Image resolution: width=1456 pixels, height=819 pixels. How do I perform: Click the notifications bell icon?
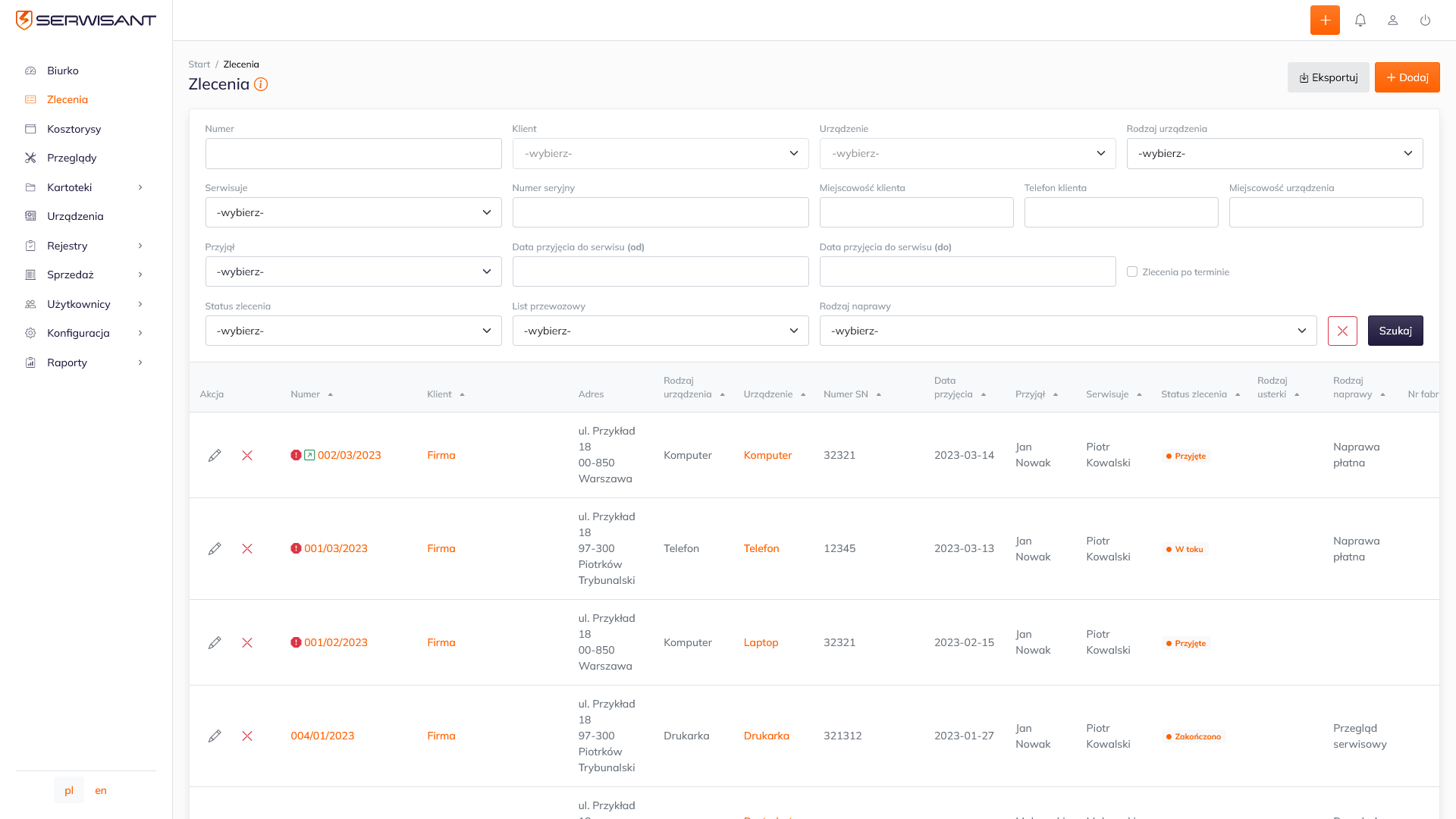[1360, 20]
